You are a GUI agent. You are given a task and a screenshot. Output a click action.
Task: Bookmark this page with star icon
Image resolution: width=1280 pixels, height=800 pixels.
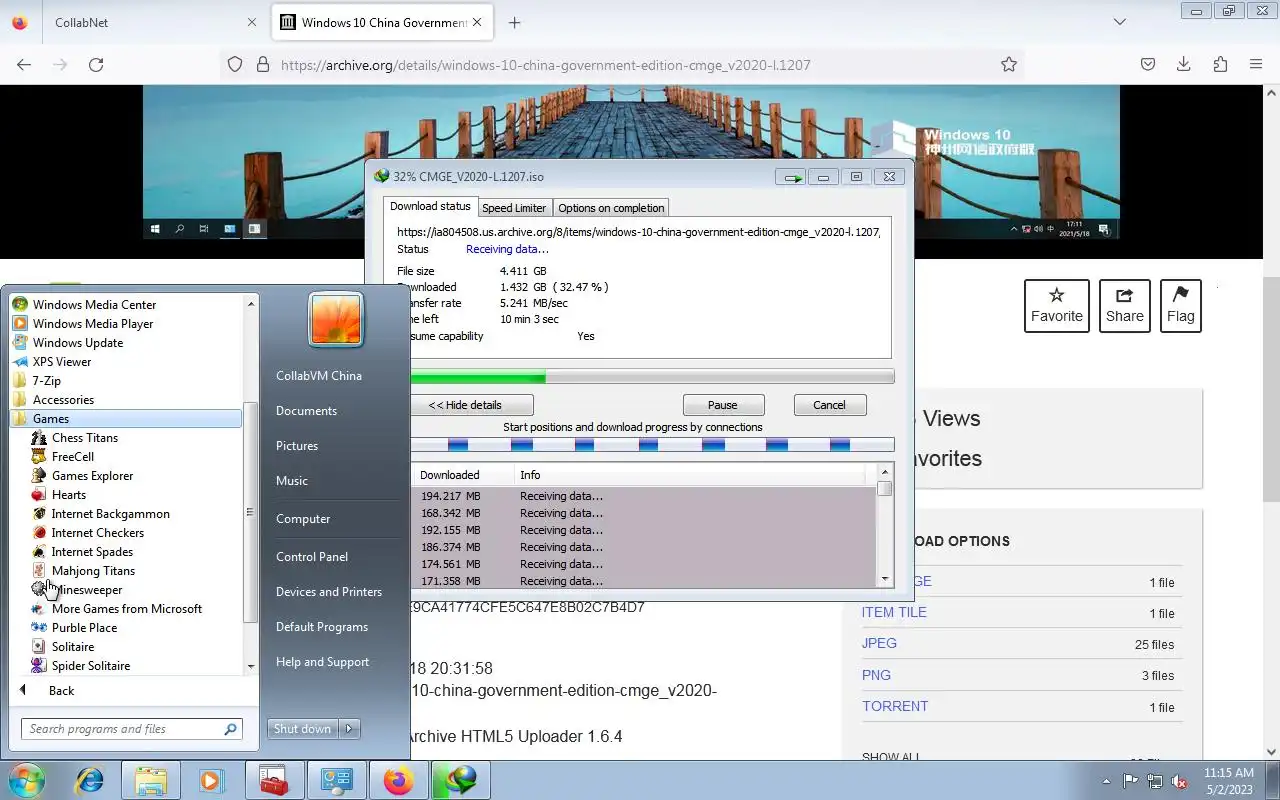(x=1009, y=65)
